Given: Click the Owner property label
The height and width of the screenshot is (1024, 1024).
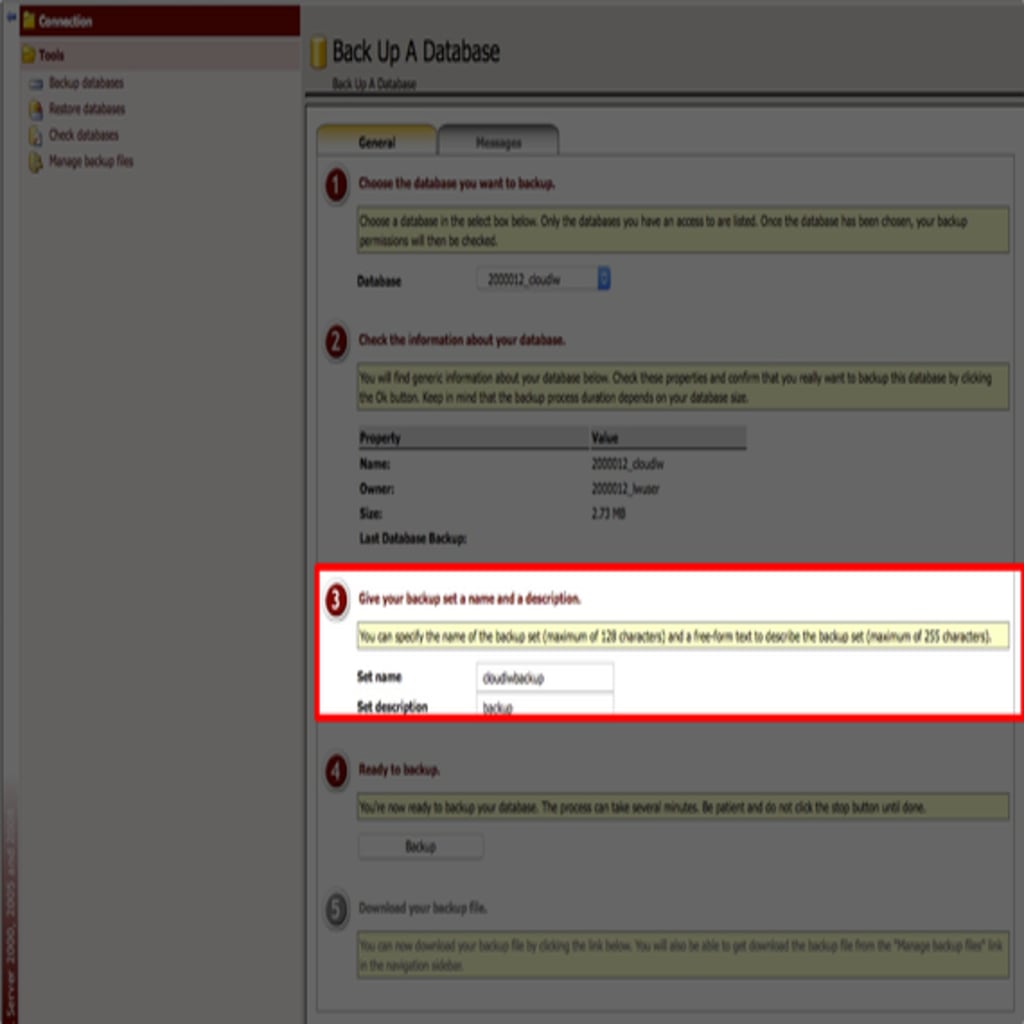Looking at the screenshot, I should (377, 489).
